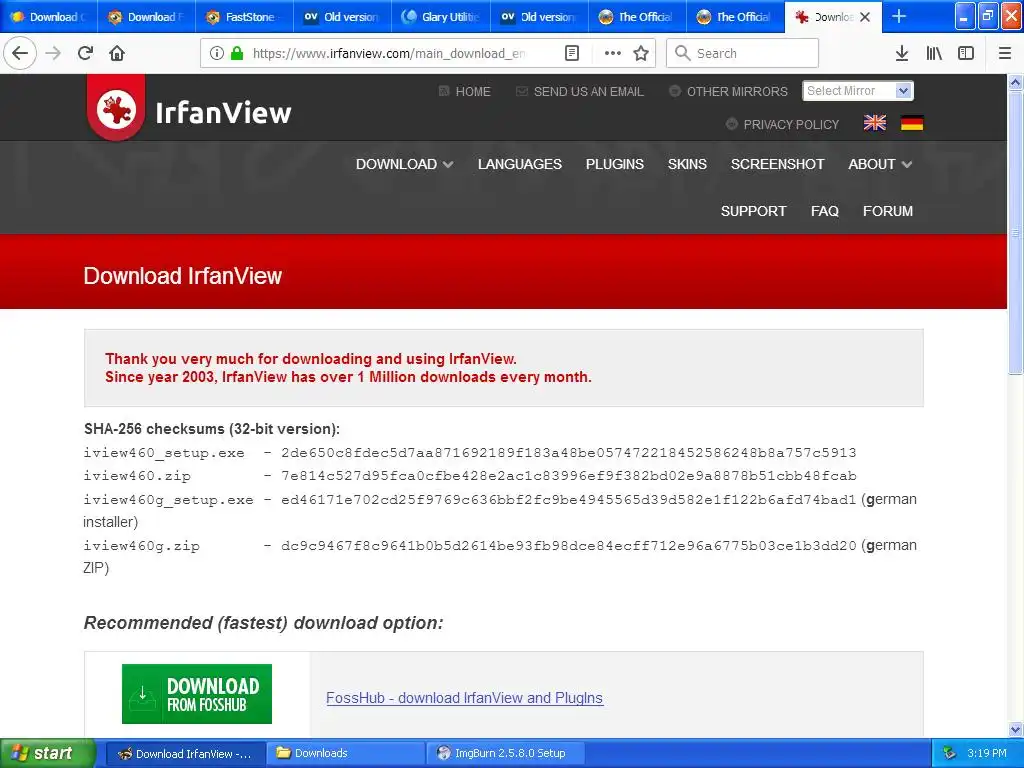1024x768 pixels.
Task: Open the SCREENSHOT page
Action: [x=777, y=164]
